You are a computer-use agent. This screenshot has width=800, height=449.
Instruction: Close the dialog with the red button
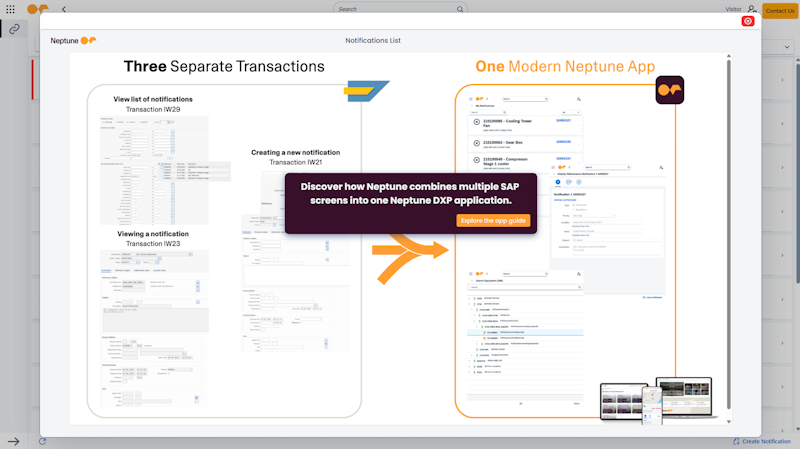[x=748, y=21]
